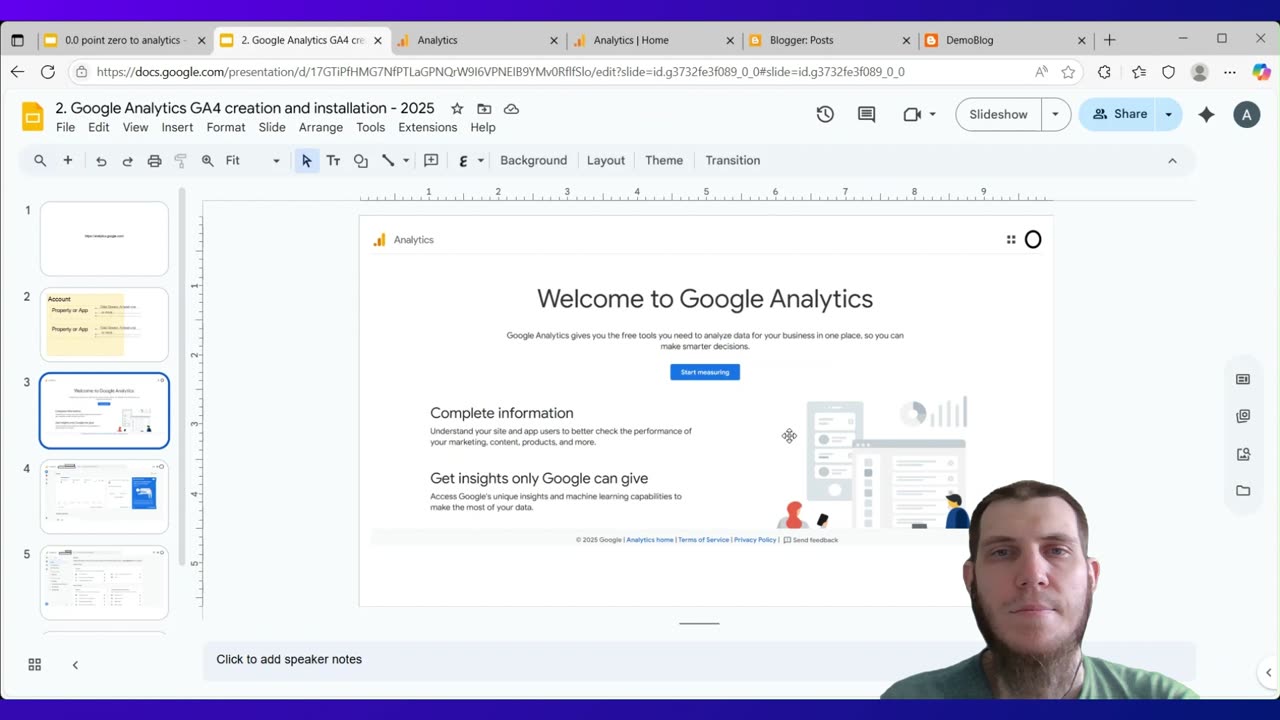Select slide 4 thumbnail
The image size is (1280, 720).
pyautogui.click(x=104, y=496)
